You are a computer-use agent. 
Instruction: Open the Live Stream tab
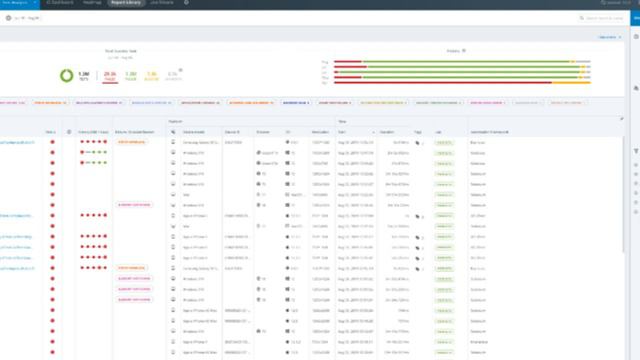(162, 2)
